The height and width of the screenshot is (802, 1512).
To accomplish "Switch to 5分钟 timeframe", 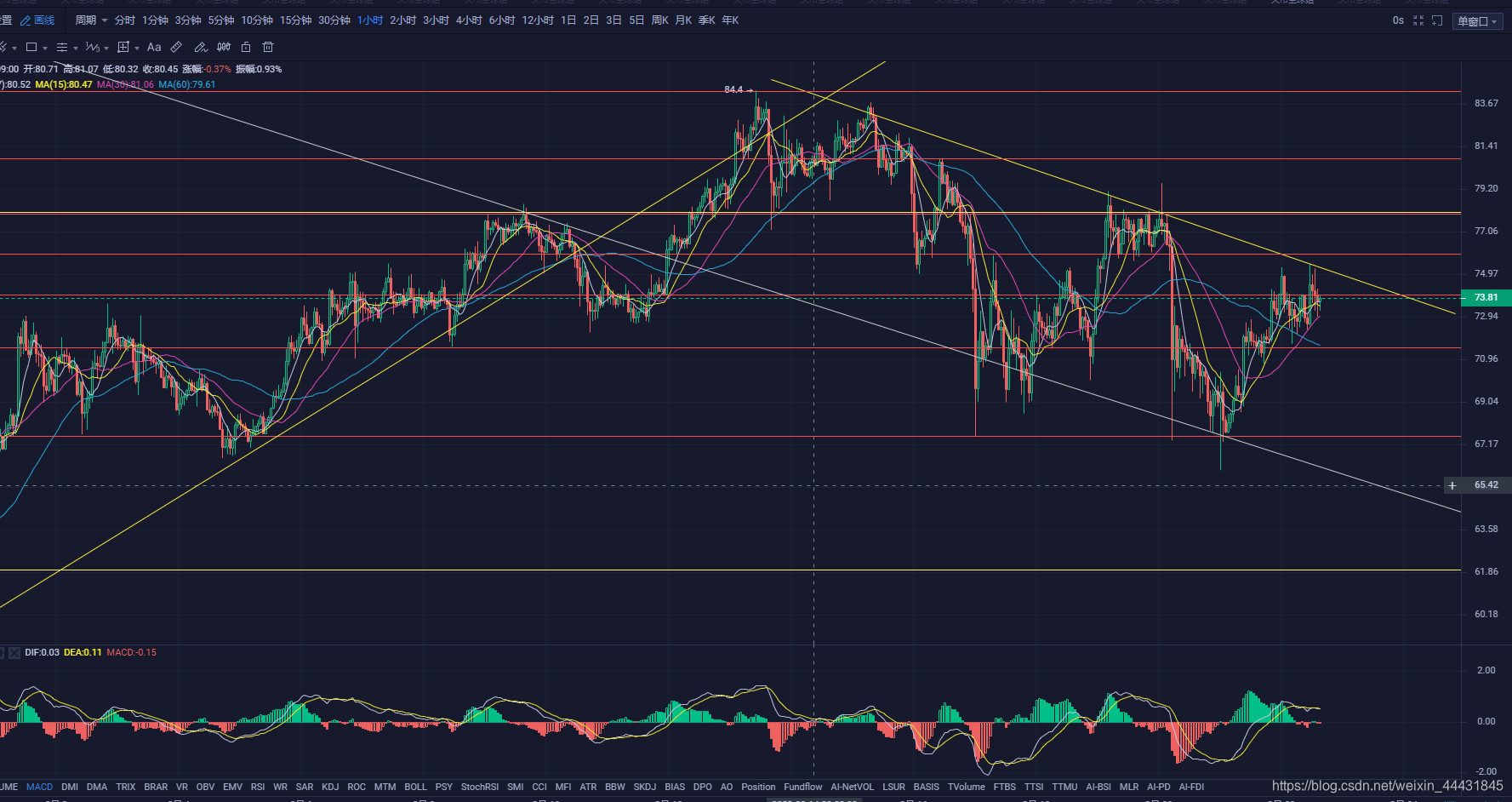I will (221, 20).
